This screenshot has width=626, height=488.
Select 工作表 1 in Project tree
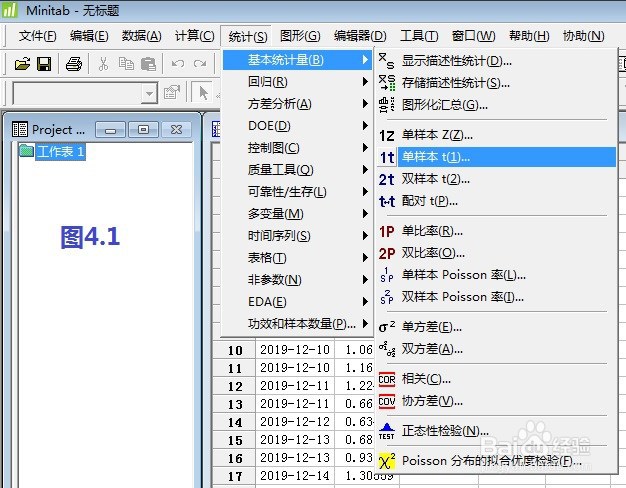click(60, 151)
